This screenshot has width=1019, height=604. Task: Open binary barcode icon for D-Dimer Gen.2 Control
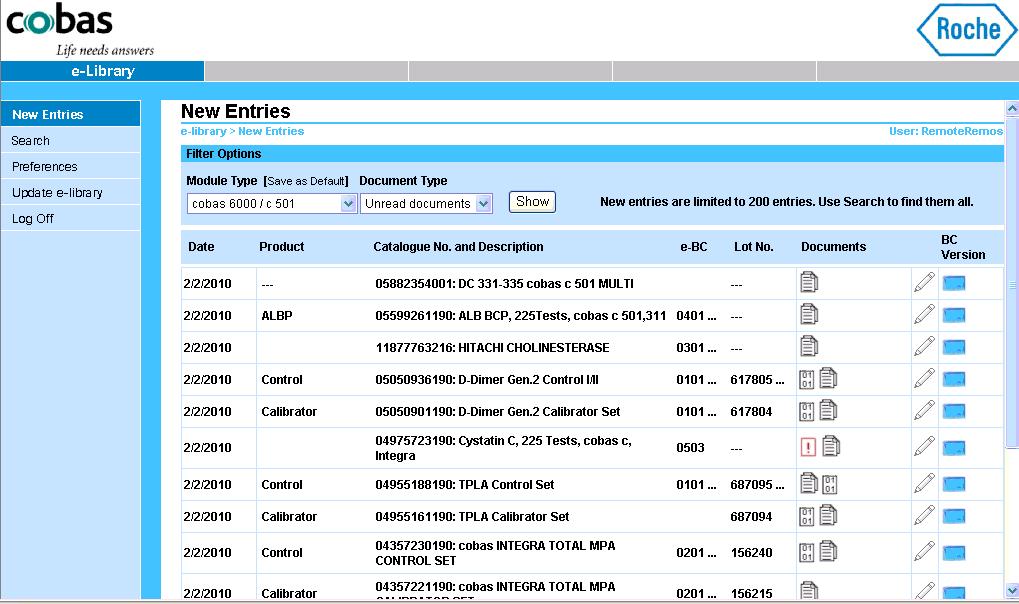[806, 380]
